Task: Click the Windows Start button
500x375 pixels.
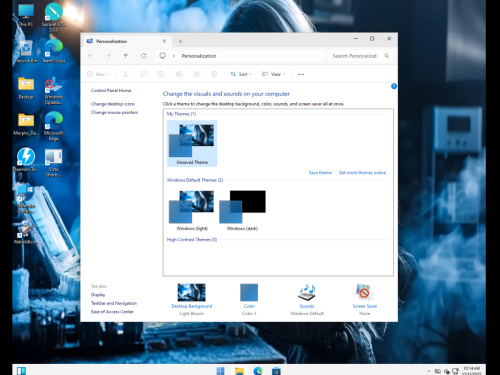Action: (x=221, y=371)
